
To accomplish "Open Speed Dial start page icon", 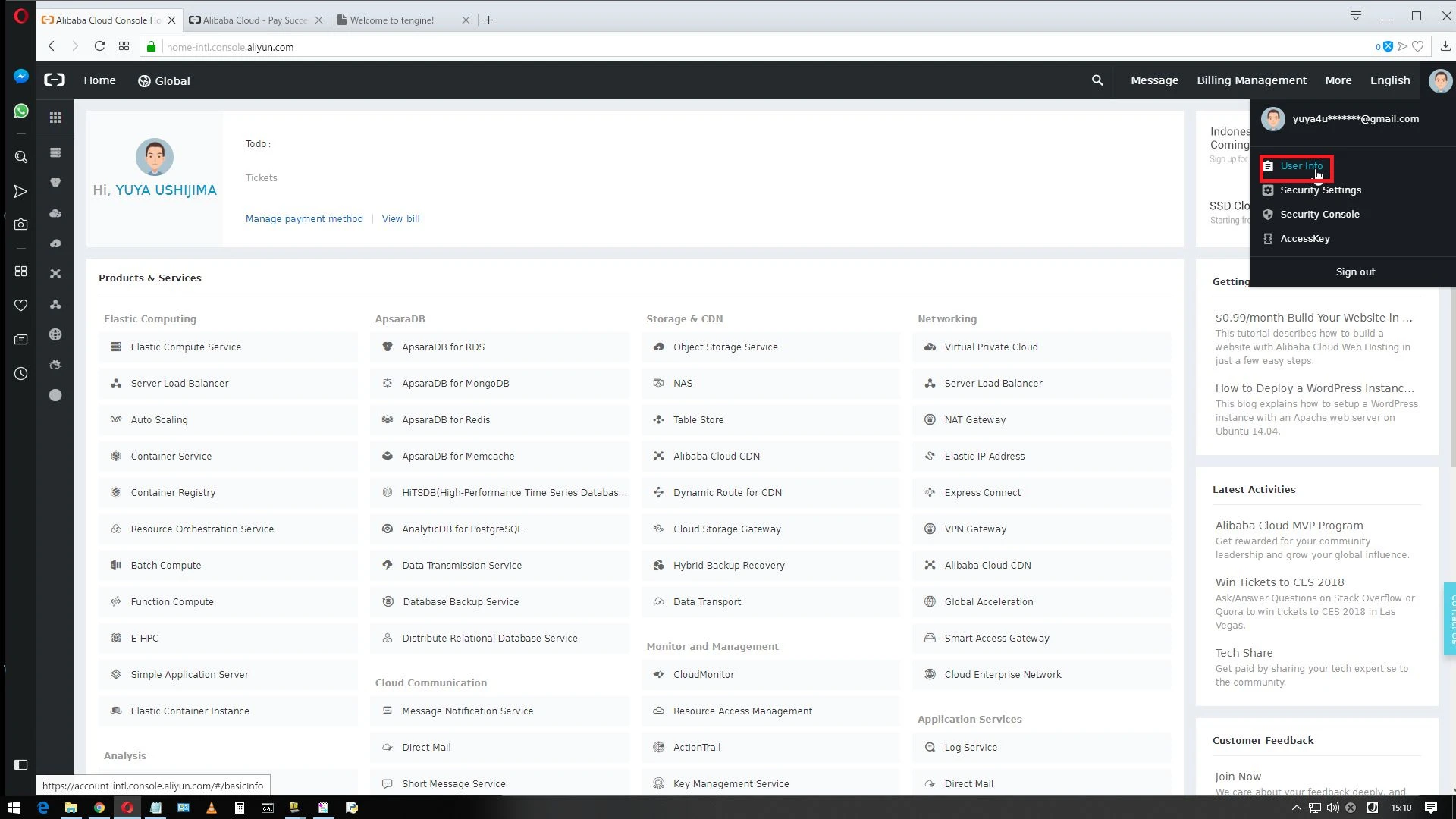I will pos(124,46).
